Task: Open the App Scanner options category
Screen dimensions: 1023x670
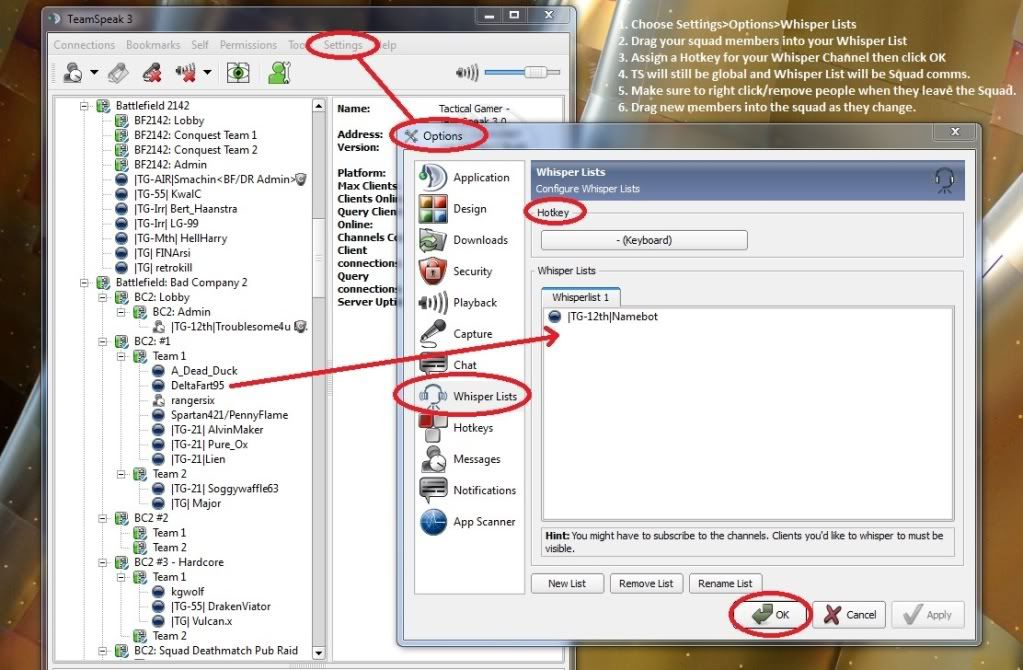Action: coord(467,522)
